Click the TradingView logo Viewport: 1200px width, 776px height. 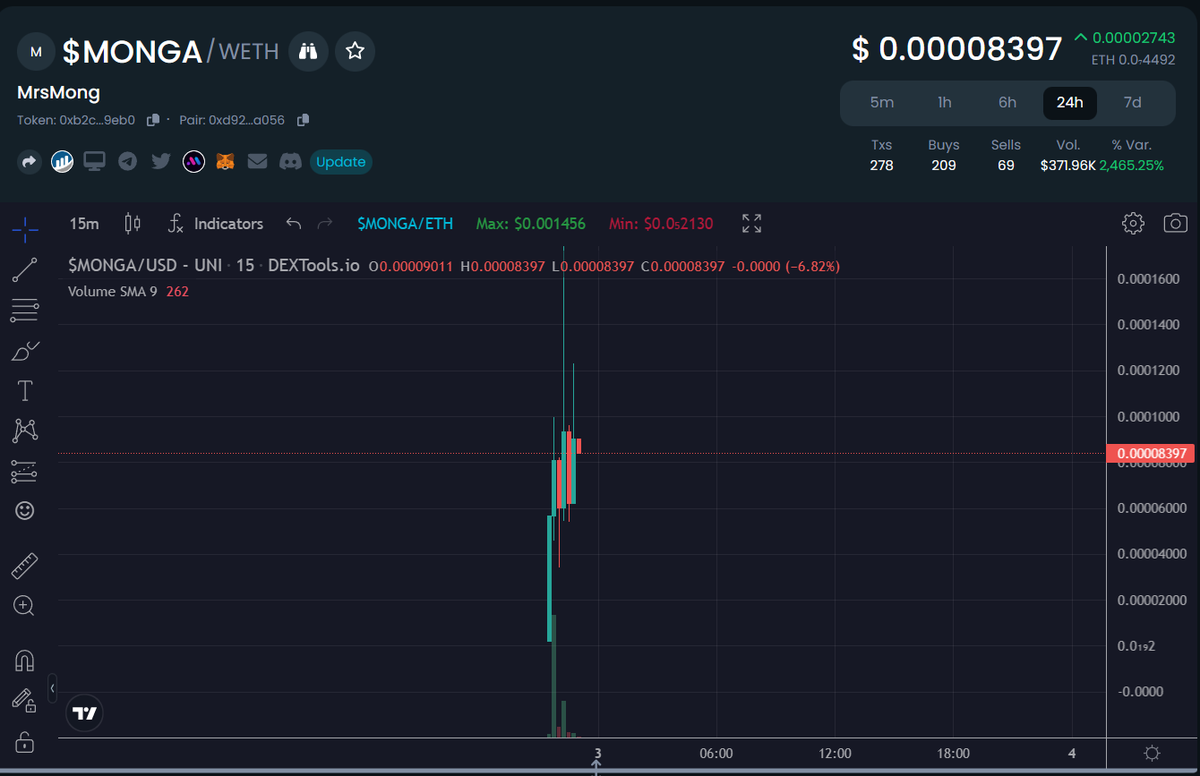[85, 713]
